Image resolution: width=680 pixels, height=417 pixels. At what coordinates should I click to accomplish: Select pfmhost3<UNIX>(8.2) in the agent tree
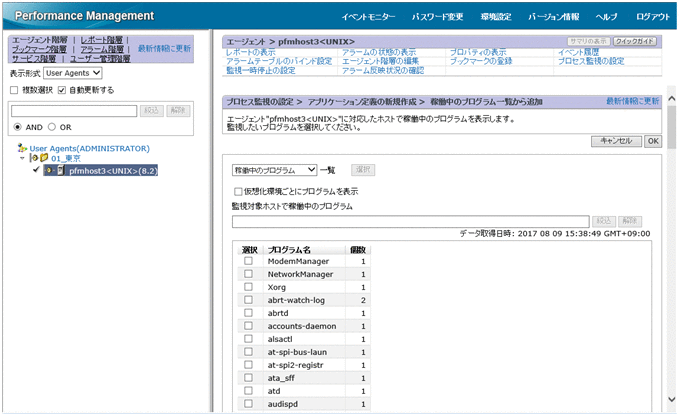tap(113, 170)
